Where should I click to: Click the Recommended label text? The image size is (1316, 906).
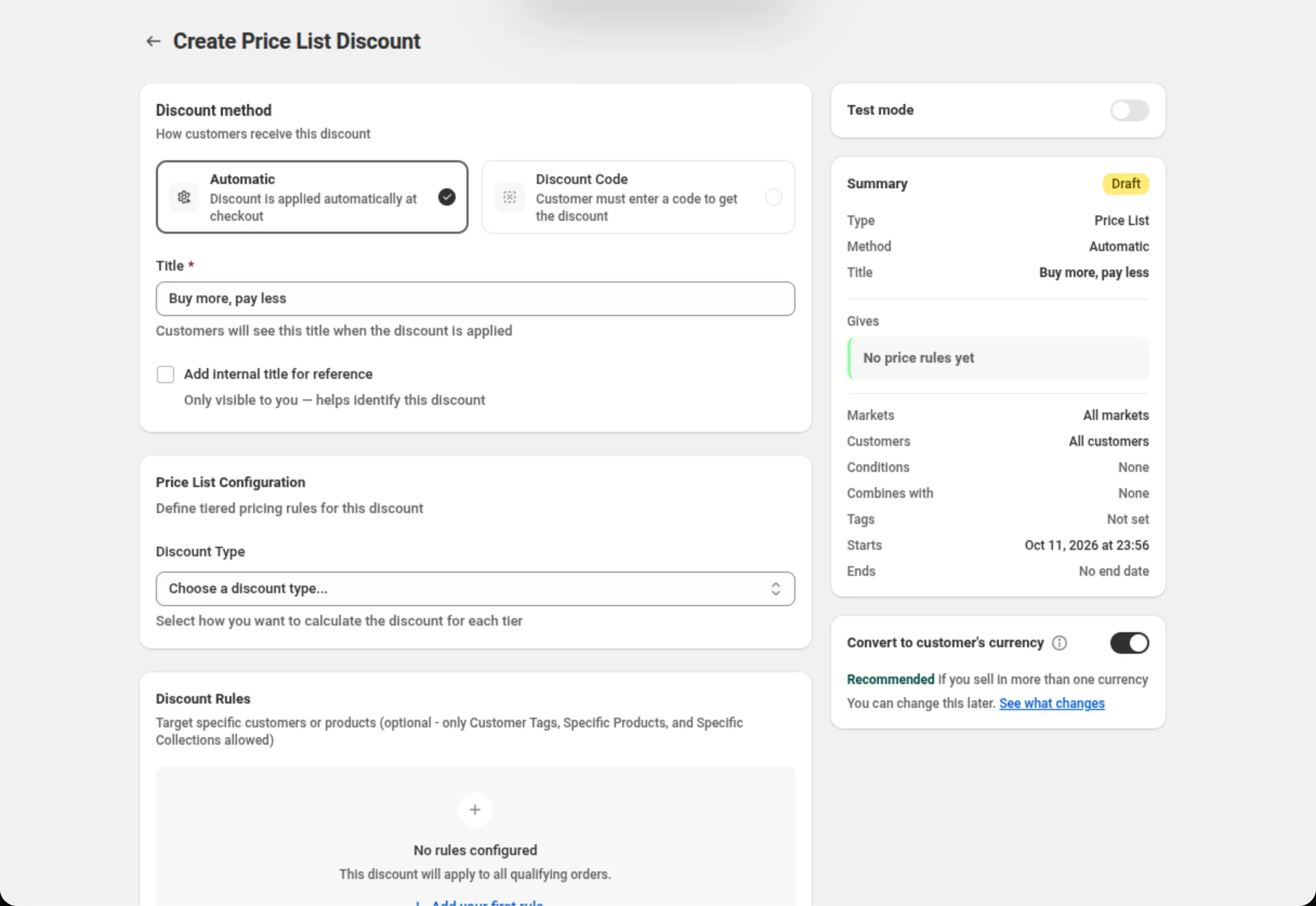coord(890,680)
